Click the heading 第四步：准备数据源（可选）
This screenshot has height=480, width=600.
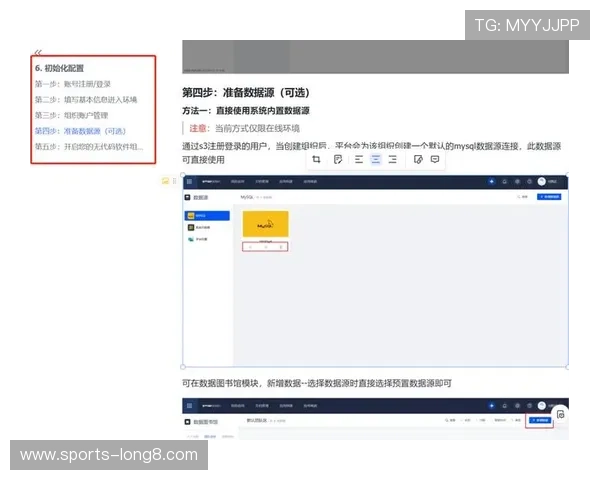[246, 92]
